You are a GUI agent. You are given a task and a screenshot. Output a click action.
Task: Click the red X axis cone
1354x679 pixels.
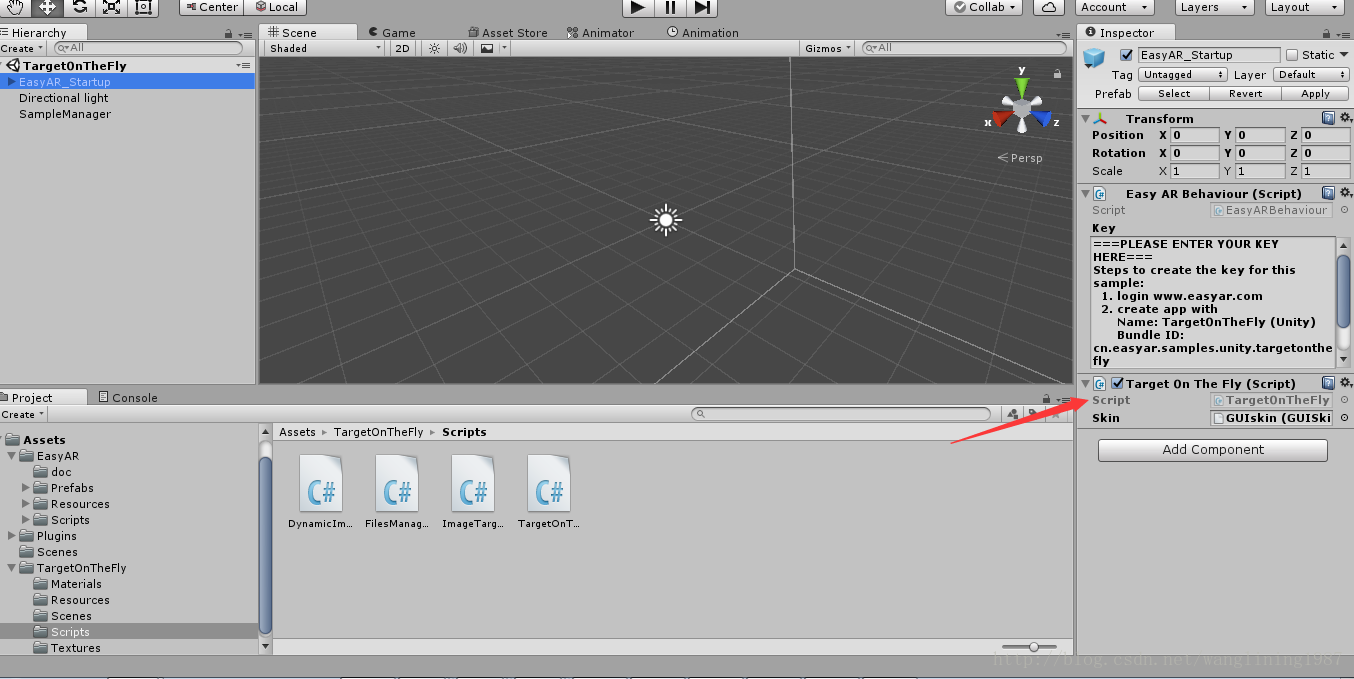click(1002, 119)
